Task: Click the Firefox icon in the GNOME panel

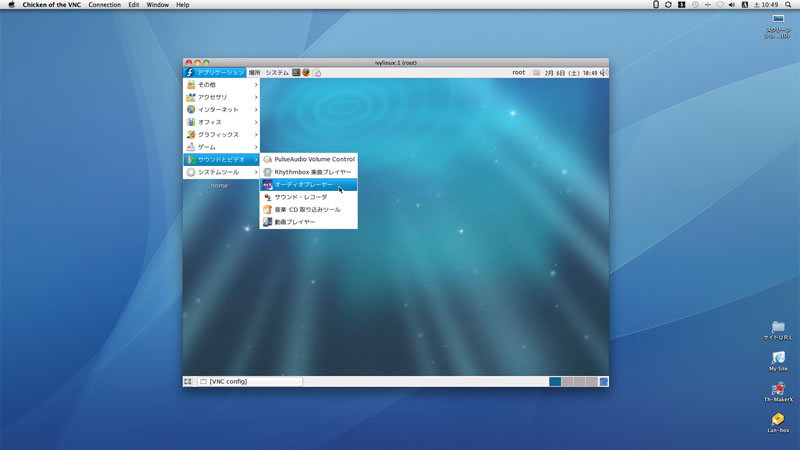Action: [x=306, y=72]
